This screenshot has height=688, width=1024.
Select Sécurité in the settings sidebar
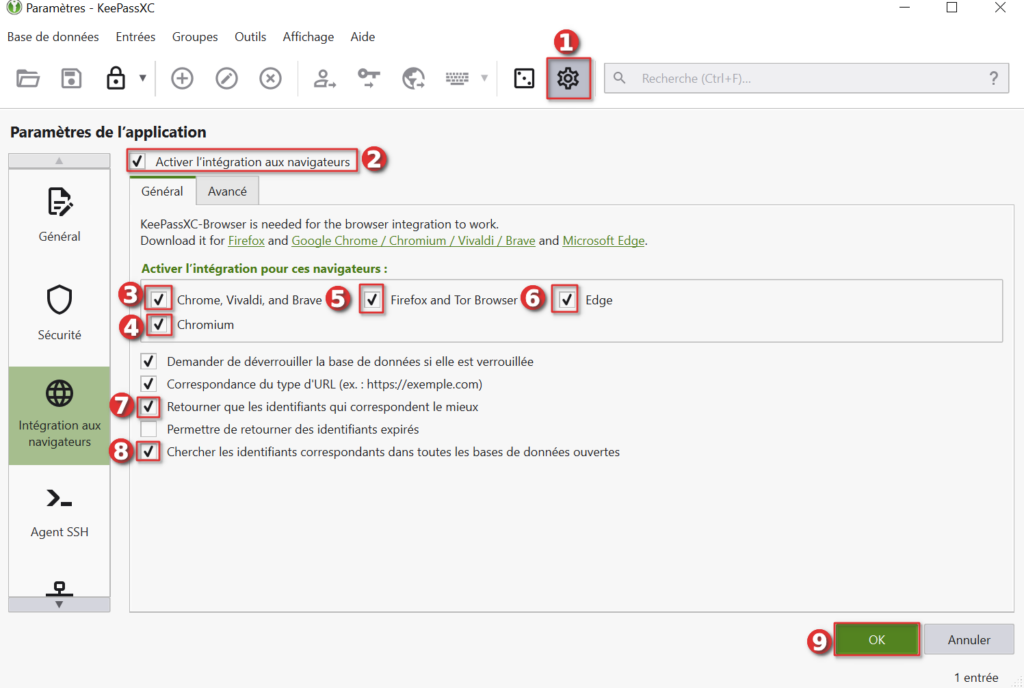coord(59,312)
